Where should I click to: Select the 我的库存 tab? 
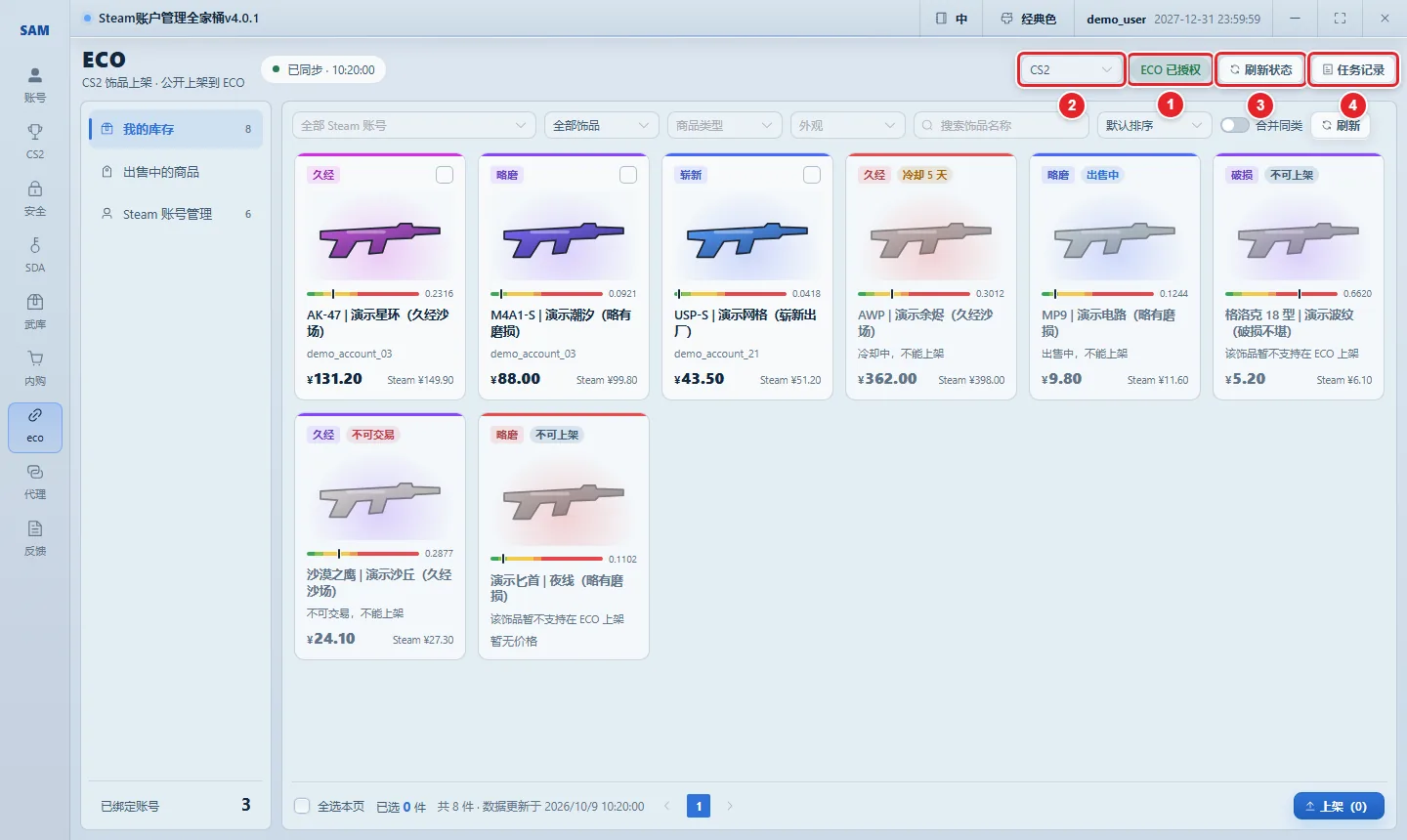(x=176, y=129)
